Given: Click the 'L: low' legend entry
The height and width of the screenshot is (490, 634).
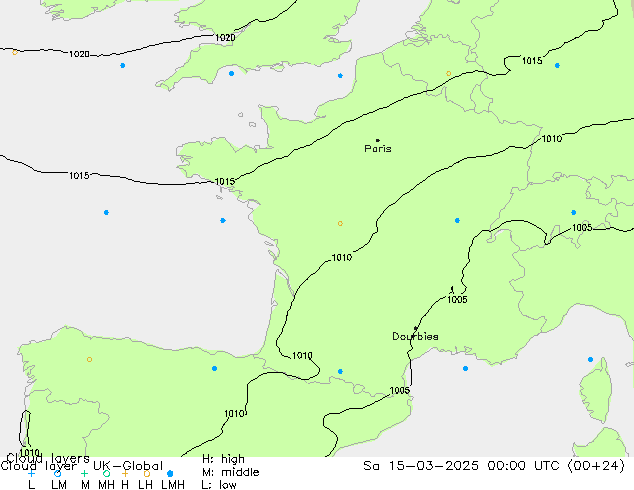Looking at the screenshot, I should [x=219, y=485].
